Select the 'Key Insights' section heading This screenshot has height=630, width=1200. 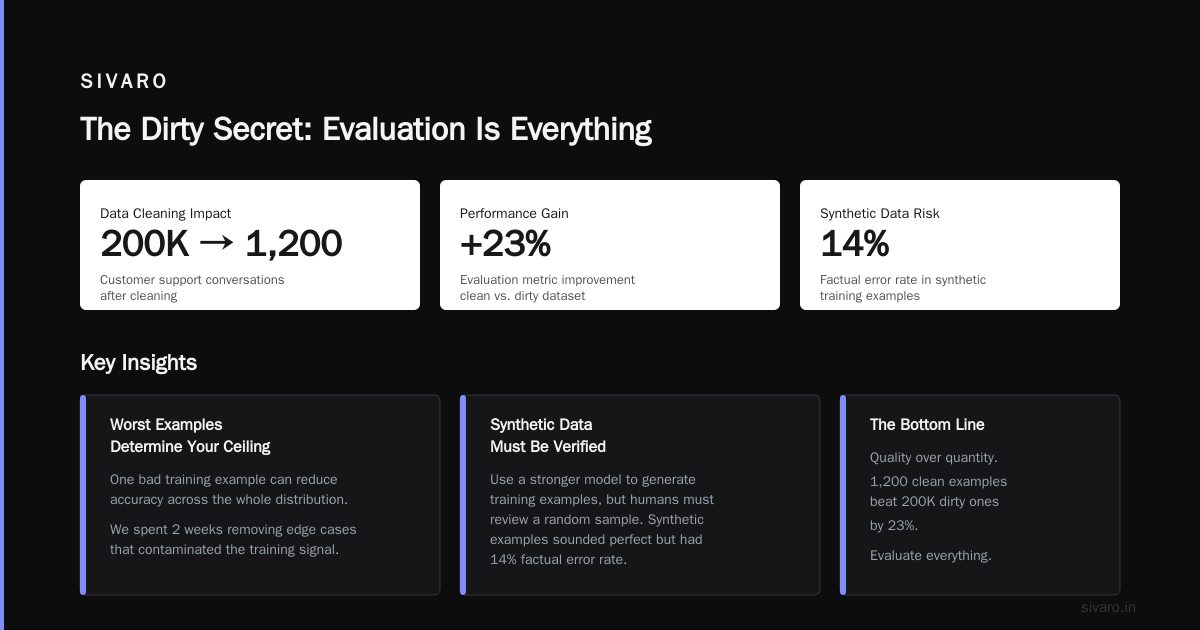(138, 363)
